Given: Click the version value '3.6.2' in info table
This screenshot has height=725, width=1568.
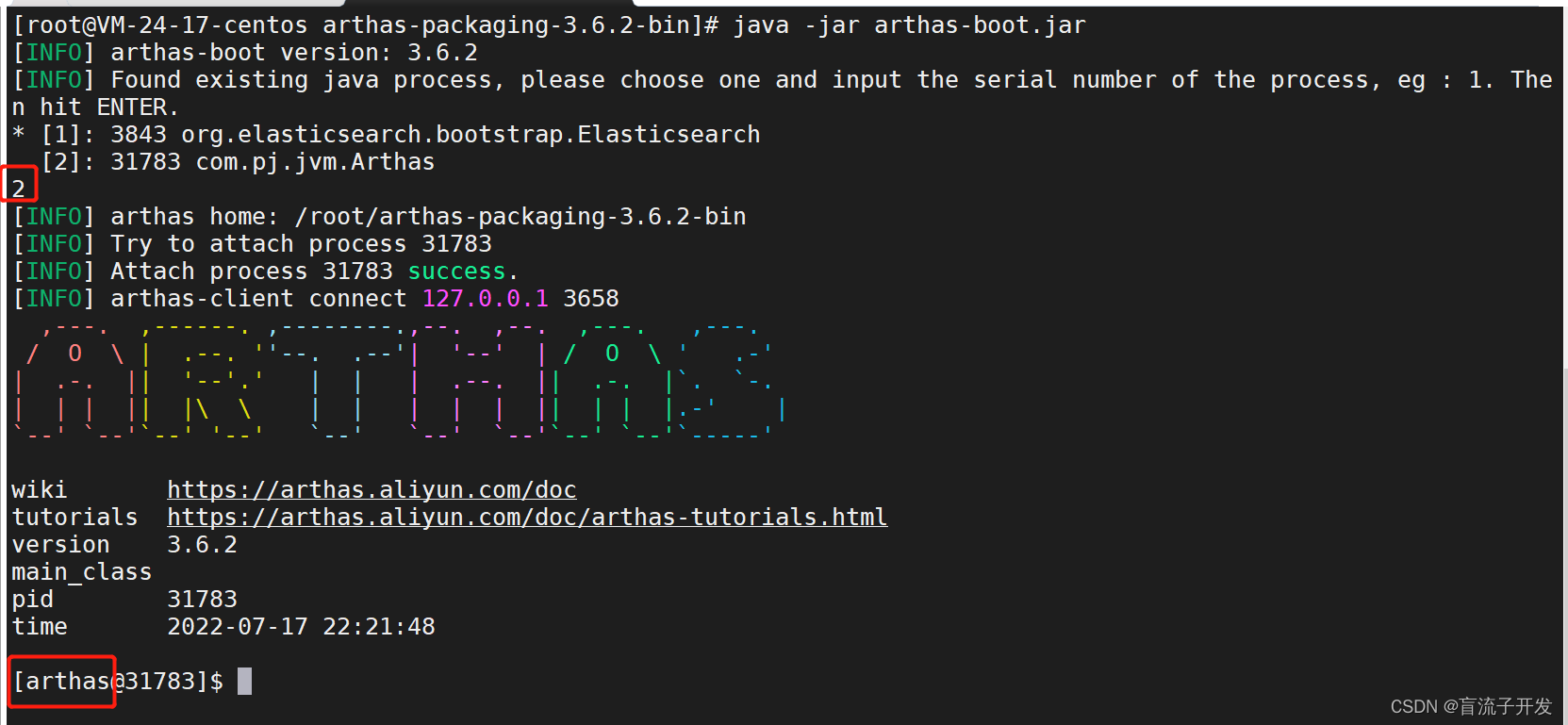Looking at the screenshot, I should (x=202, y=545).
